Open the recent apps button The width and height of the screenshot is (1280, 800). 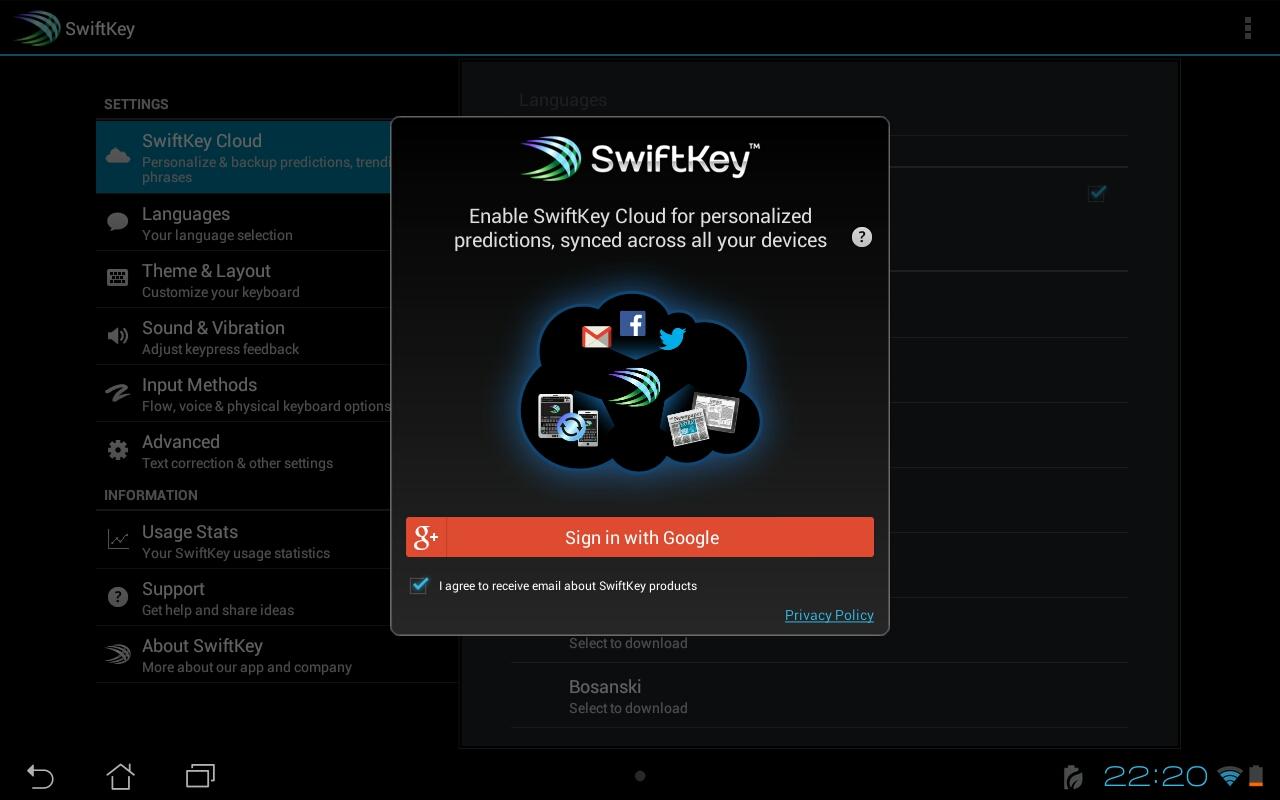coord(200,775)
